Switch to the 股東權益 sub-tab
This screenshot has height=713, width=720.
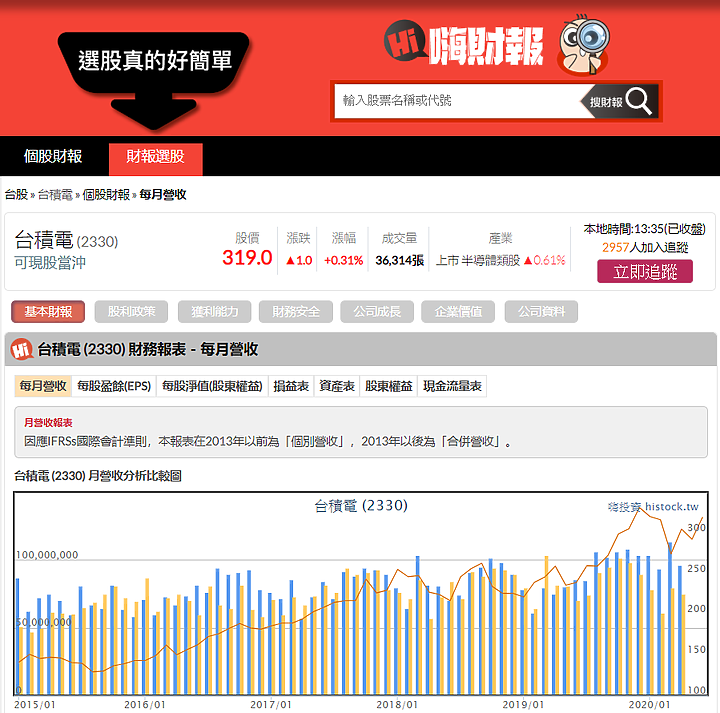pos(388,386)
